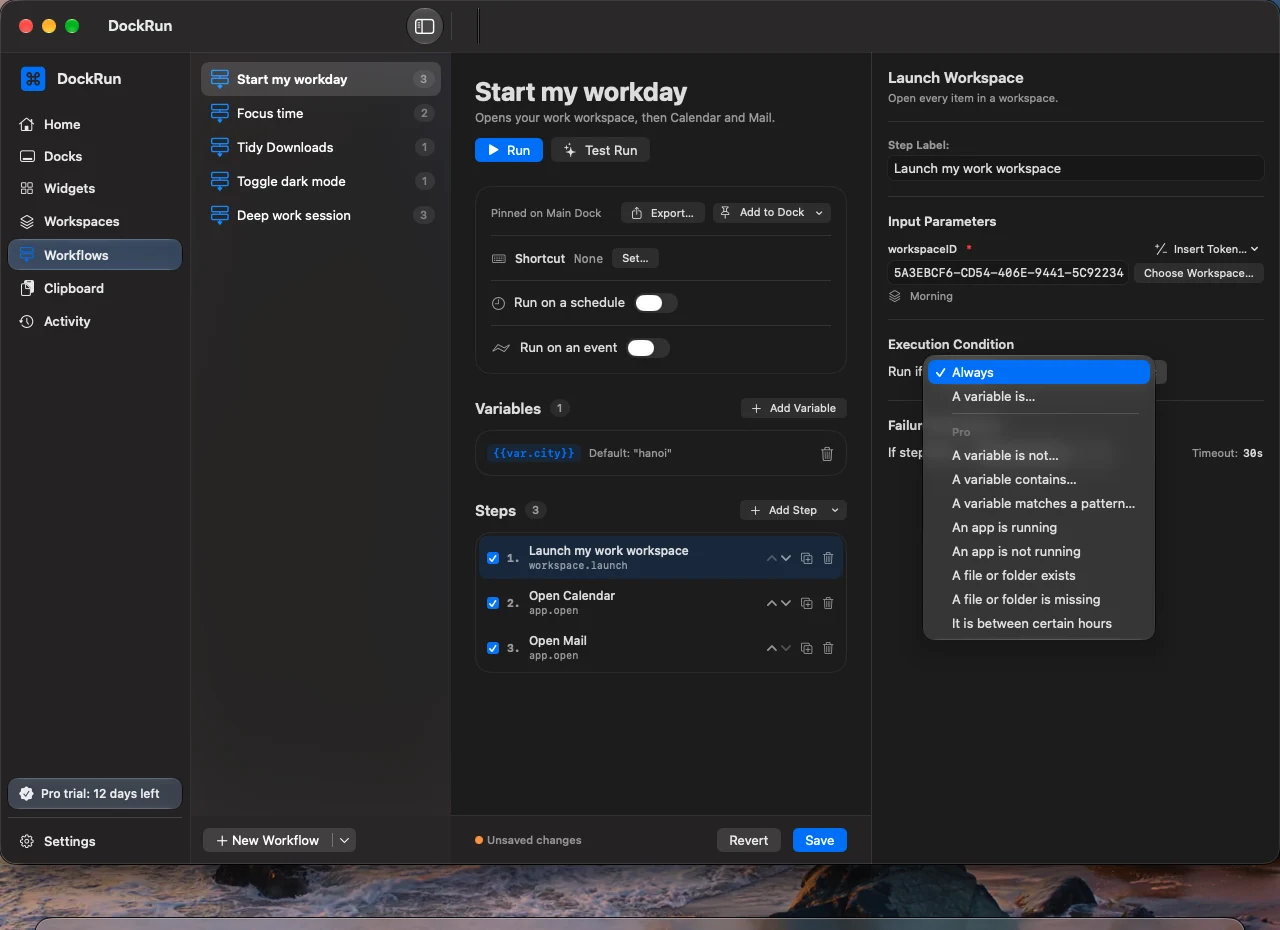Screen dimensions: 1280x930
Task: Run the workflow with Run button
Action: pyautogui.click(x=509, y=150)
